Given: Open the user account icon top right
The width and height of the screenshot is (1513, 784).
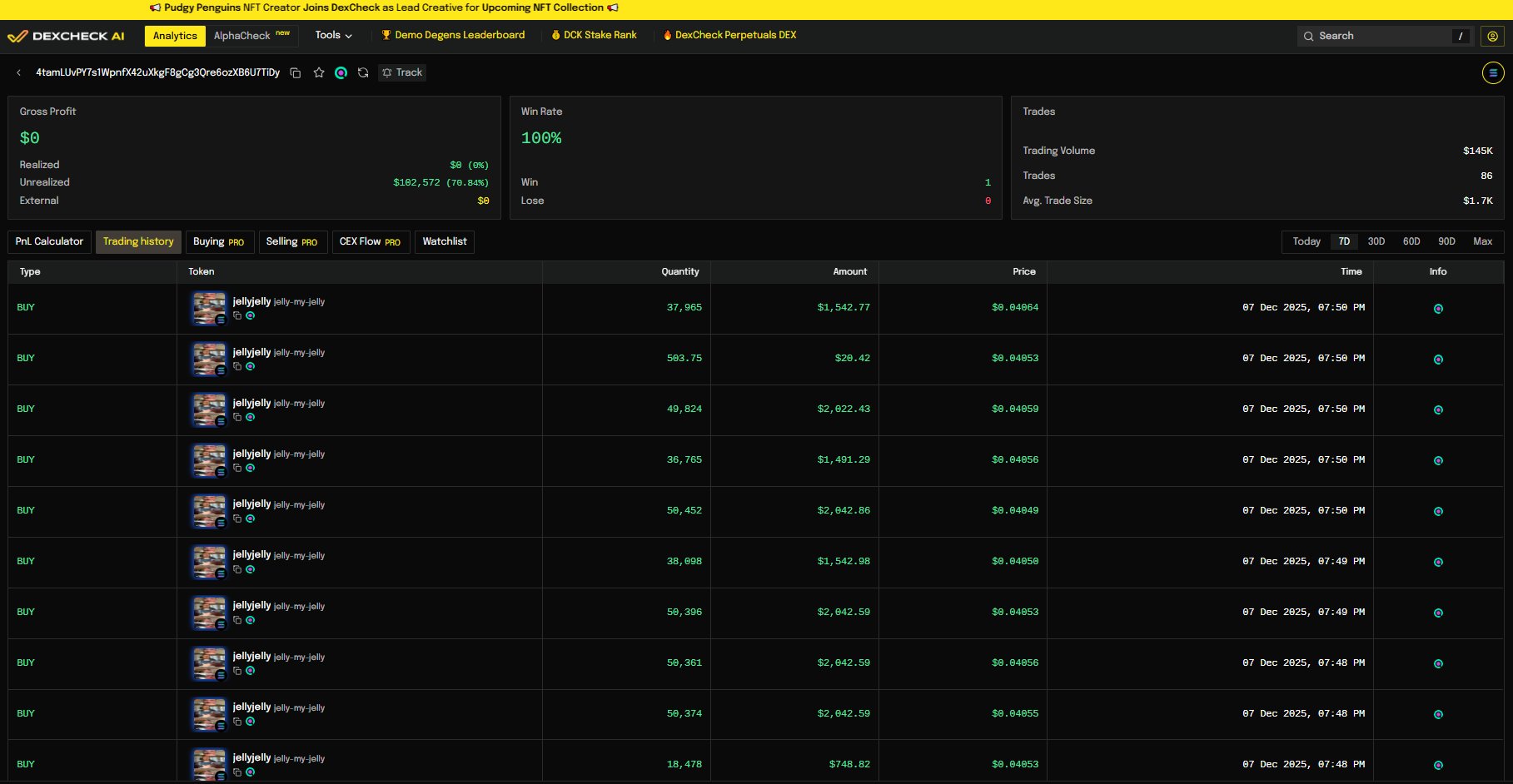Looking at the screenshot, I should click(1492, 36).
